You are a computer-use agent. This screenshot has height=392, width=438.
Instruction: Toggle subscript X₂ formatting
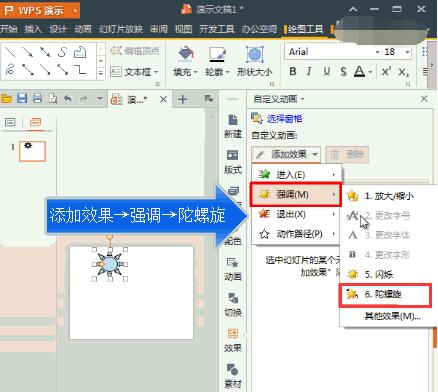[404, 72]
